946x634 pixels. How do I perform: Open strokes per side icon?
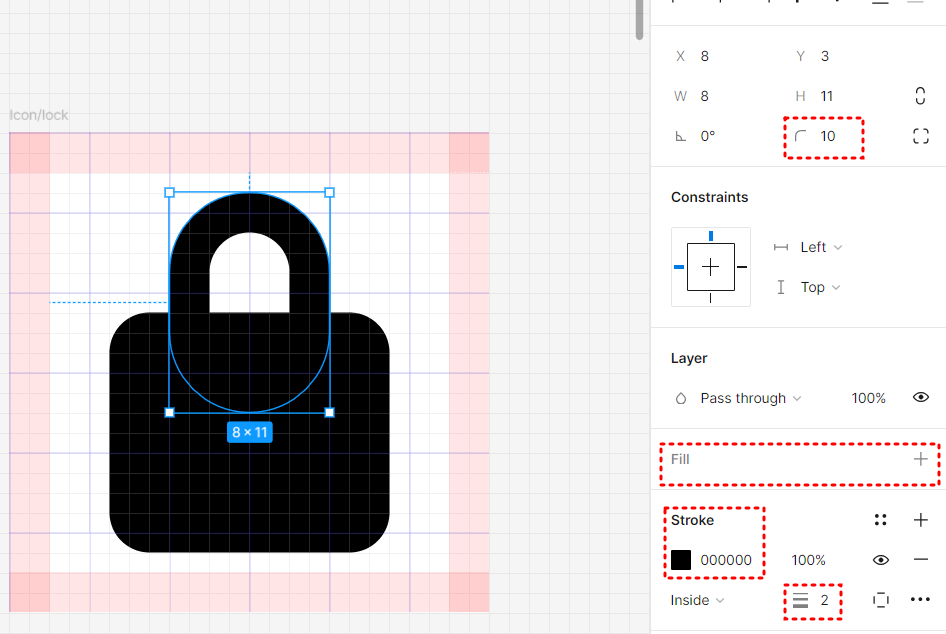(880, 600)
